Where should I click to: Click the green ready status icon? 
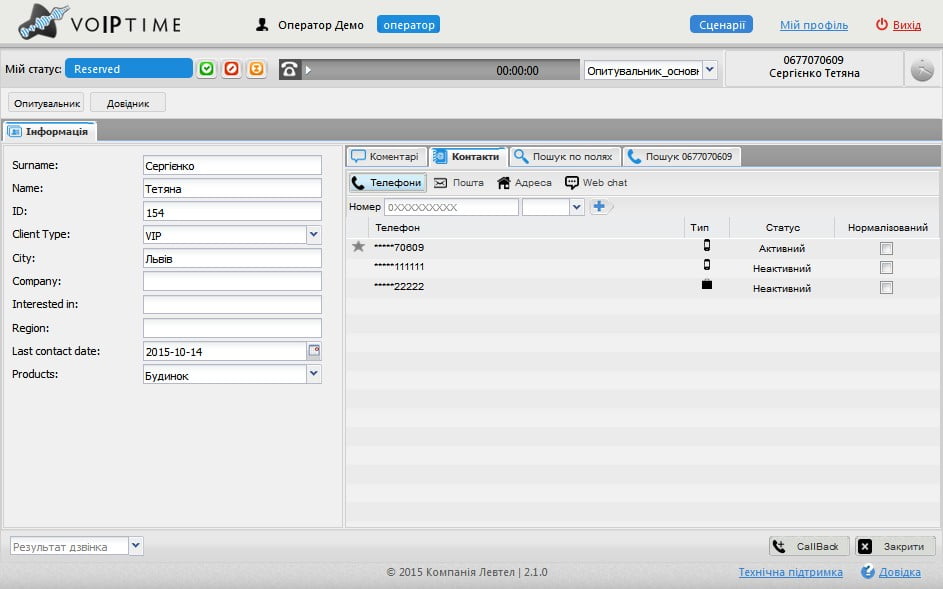click(x=206, y=69)
